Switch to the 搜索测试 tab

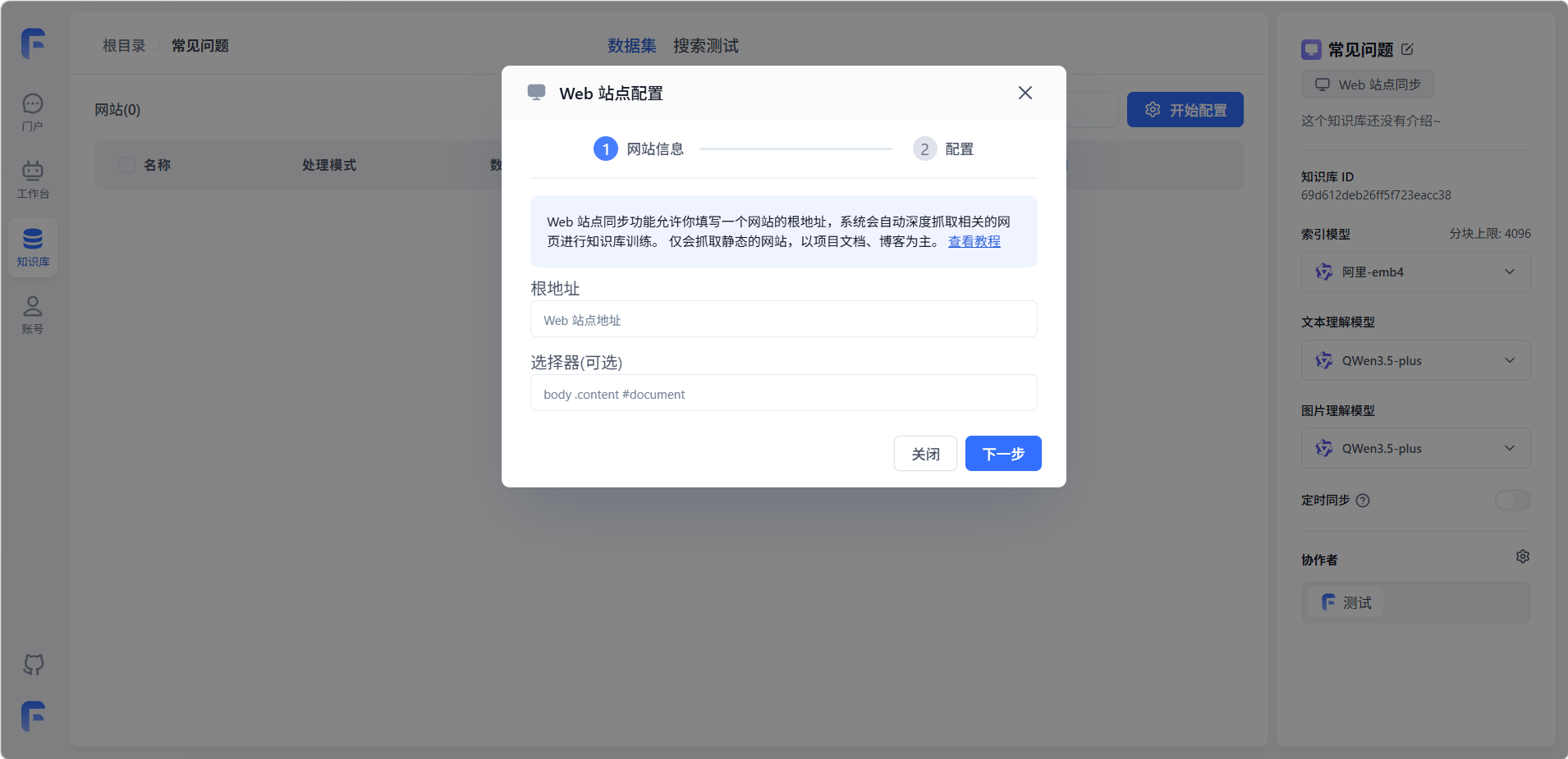705,46
